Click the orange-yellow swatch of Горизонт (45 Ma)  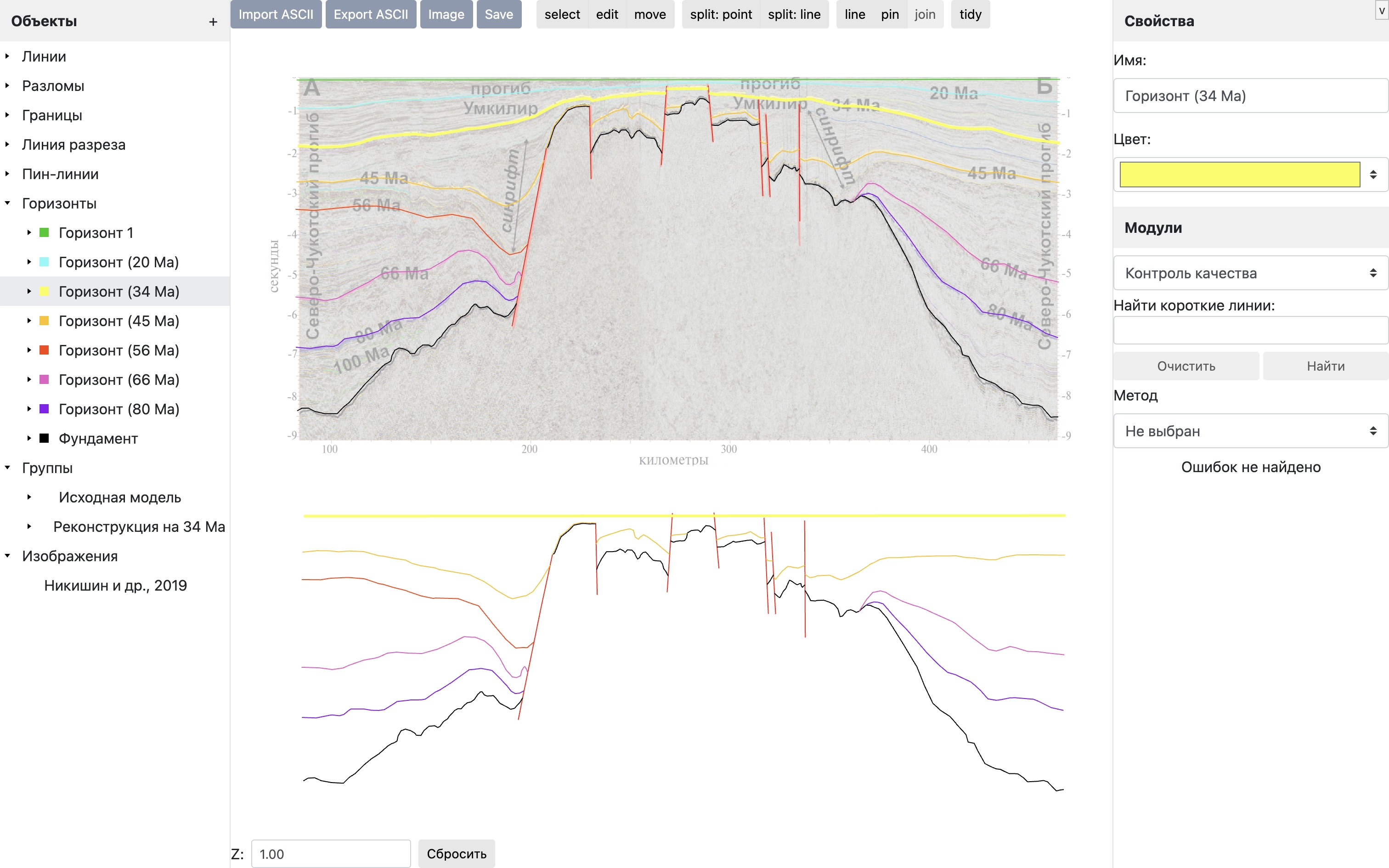click(x=44, y=321)
